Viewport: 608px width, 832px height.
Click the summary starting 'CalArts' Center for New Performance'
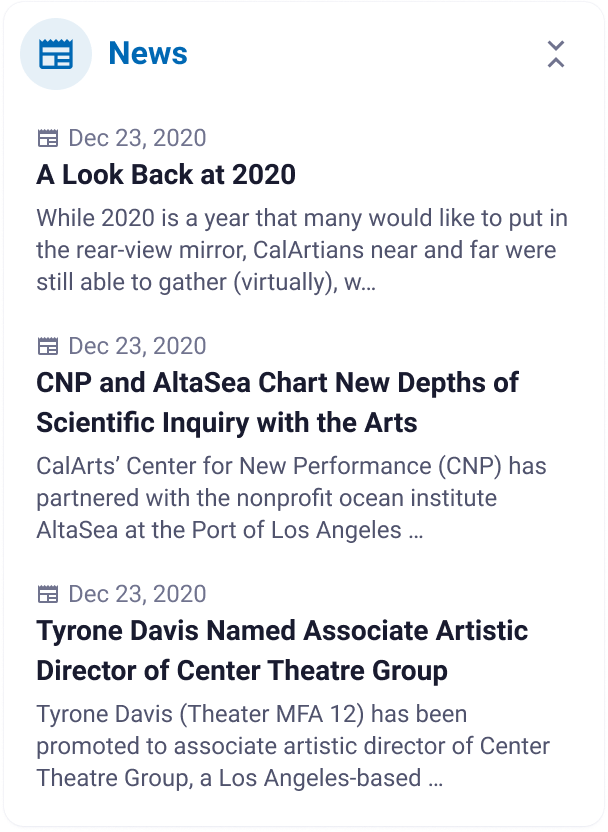290,498
